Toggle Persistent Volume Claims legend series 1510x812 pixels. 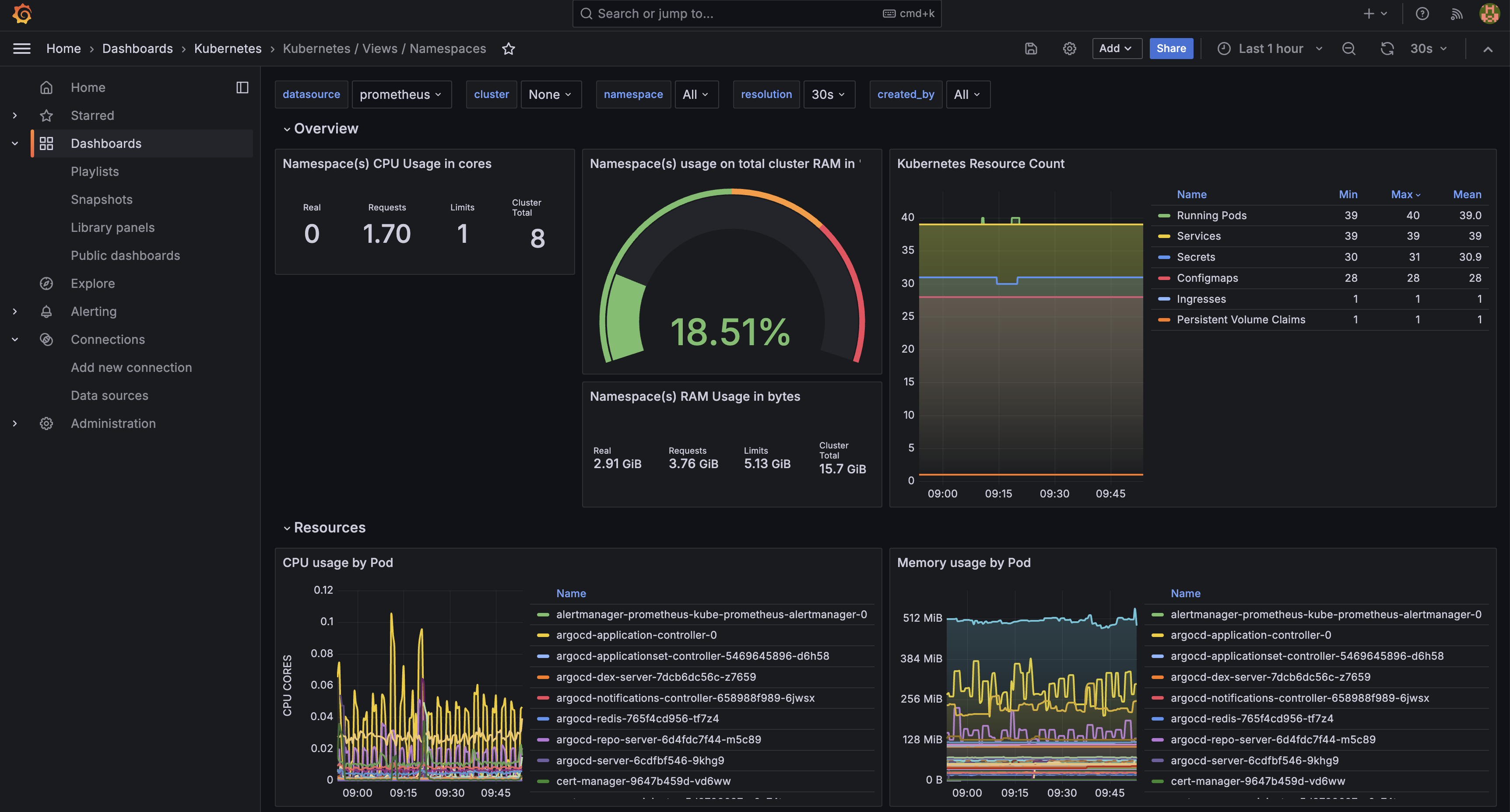(1240, 320)
